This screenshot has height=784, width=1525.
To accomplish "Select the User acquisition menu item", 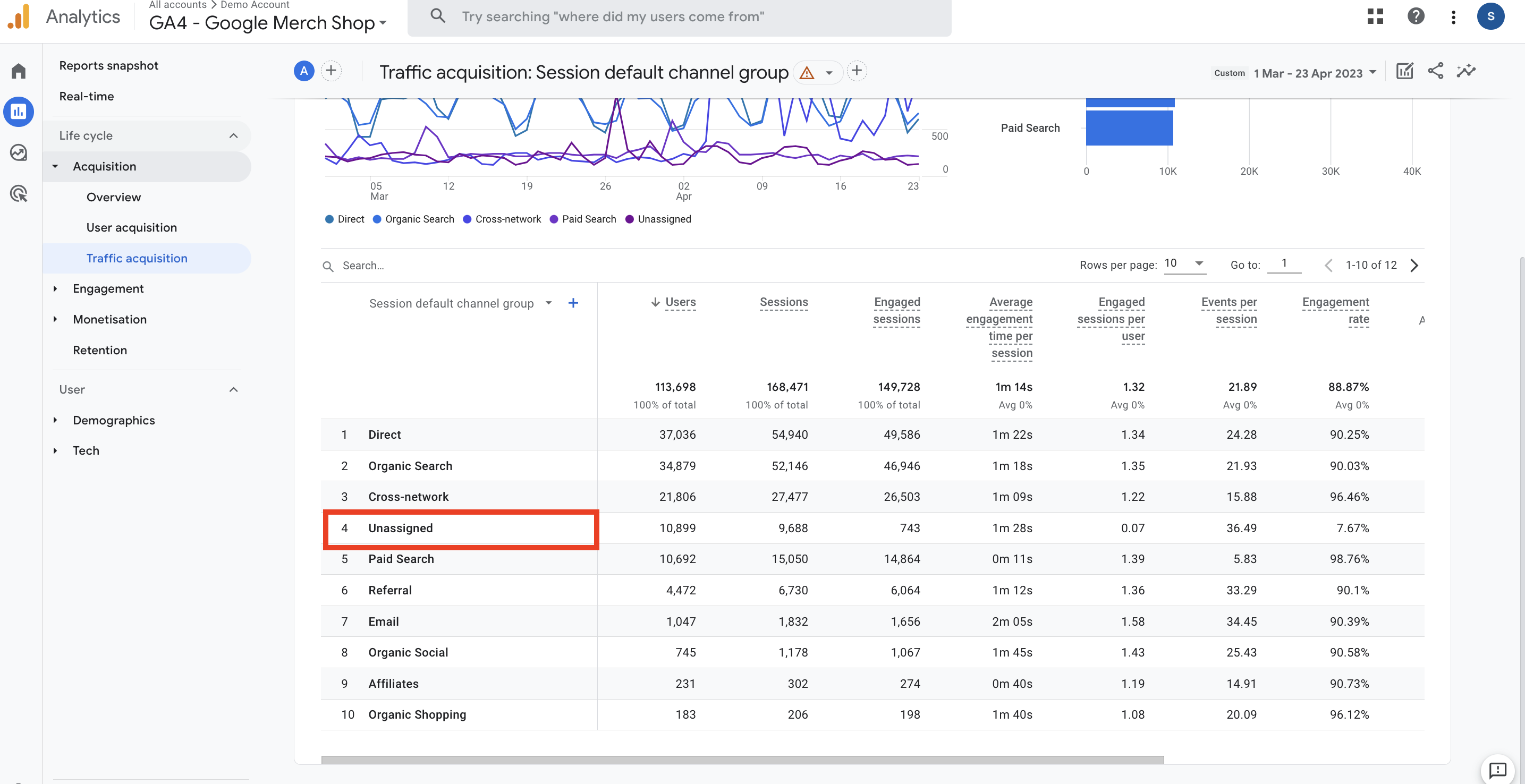I will pos(131,227).
